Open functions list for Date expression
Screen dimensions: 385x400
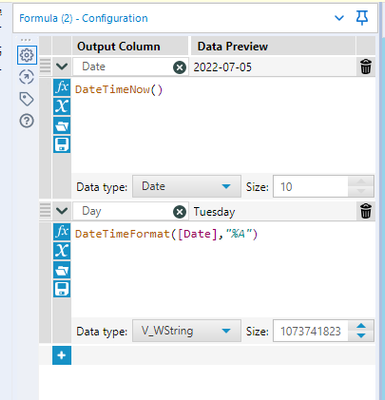coord(62,88)
